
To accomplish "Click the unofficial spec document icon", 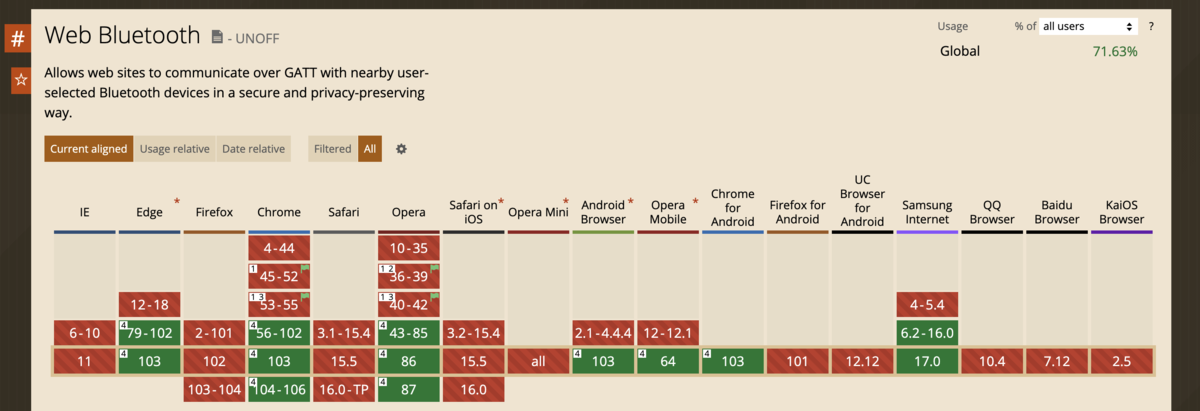I will (217, 38).
